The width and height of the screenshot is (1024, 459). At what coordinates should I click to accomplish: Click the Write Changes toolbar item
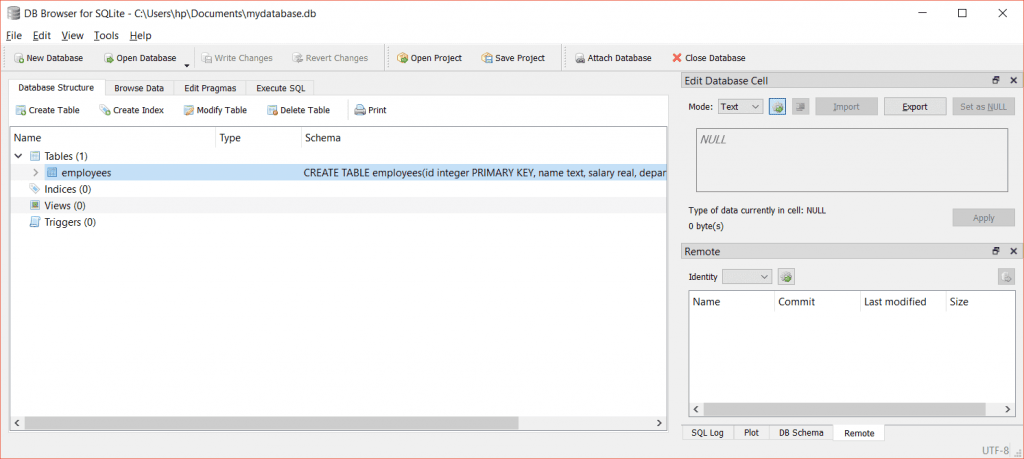pyautogui.click(x=238, y=58)
